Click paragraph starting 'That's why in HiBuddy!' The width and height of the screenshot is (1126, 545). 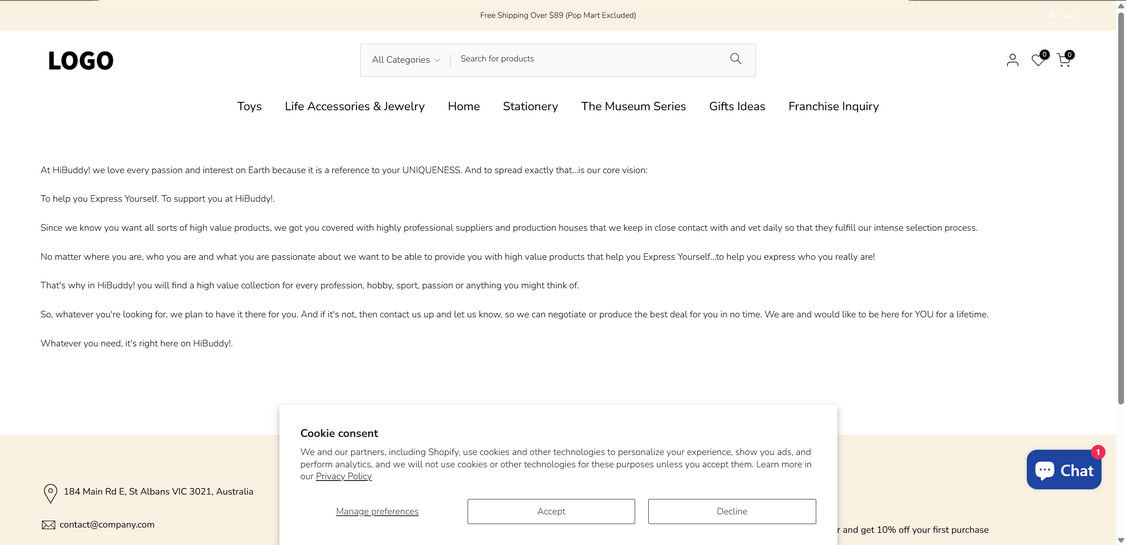click(x=310, y=285)
